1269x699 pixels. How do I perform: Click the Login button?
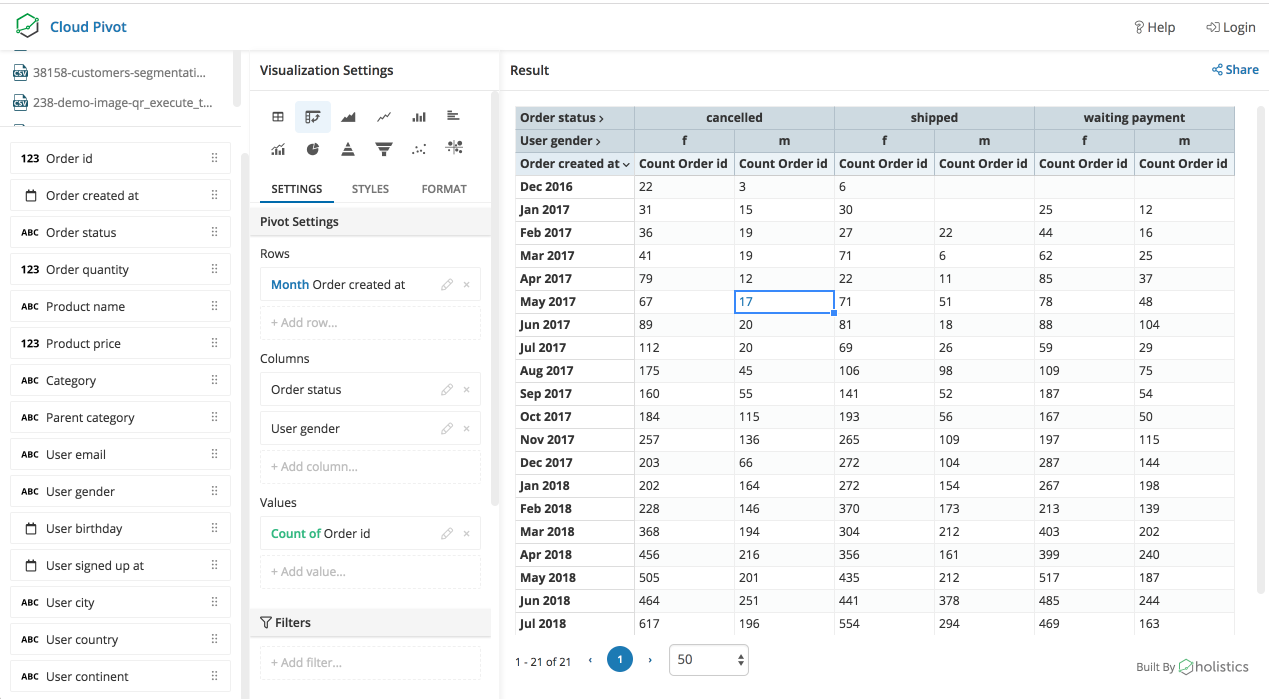coord(1231,27)
